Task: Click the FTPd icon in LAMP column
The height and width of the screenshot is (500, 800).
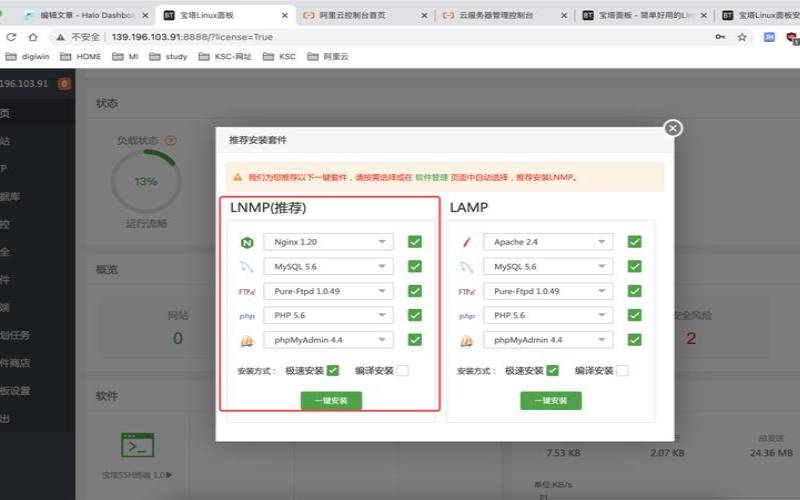Action: [x=466, y=292]
